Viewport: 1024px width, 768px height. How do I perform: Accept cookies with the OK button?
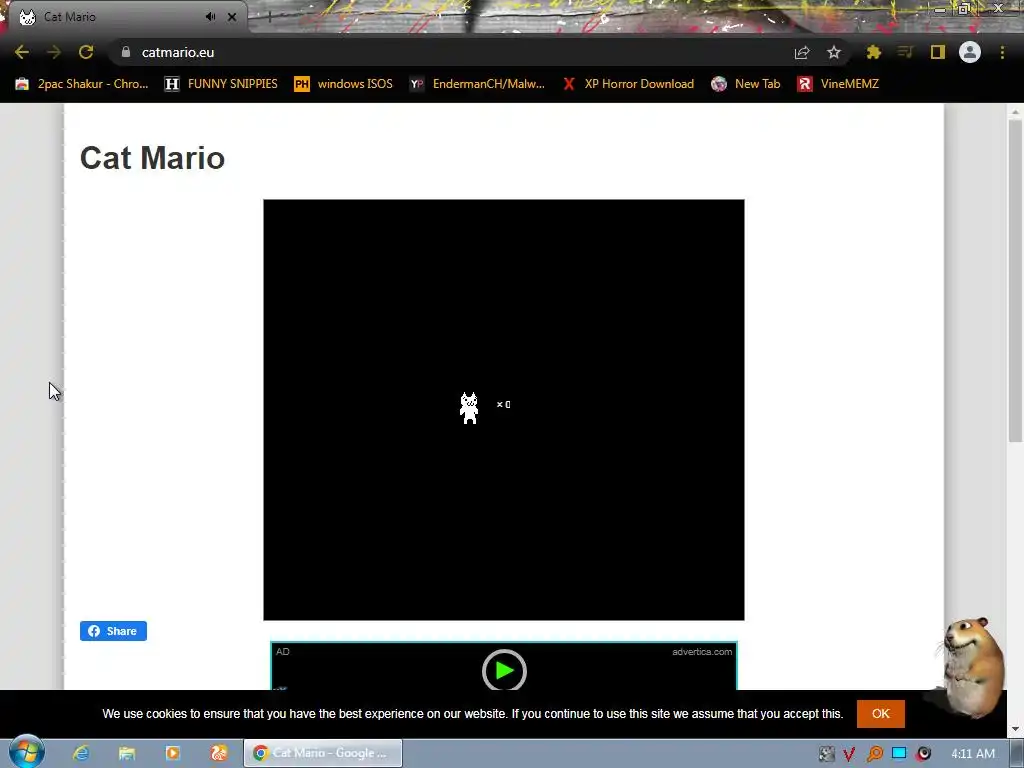(880, 714)
